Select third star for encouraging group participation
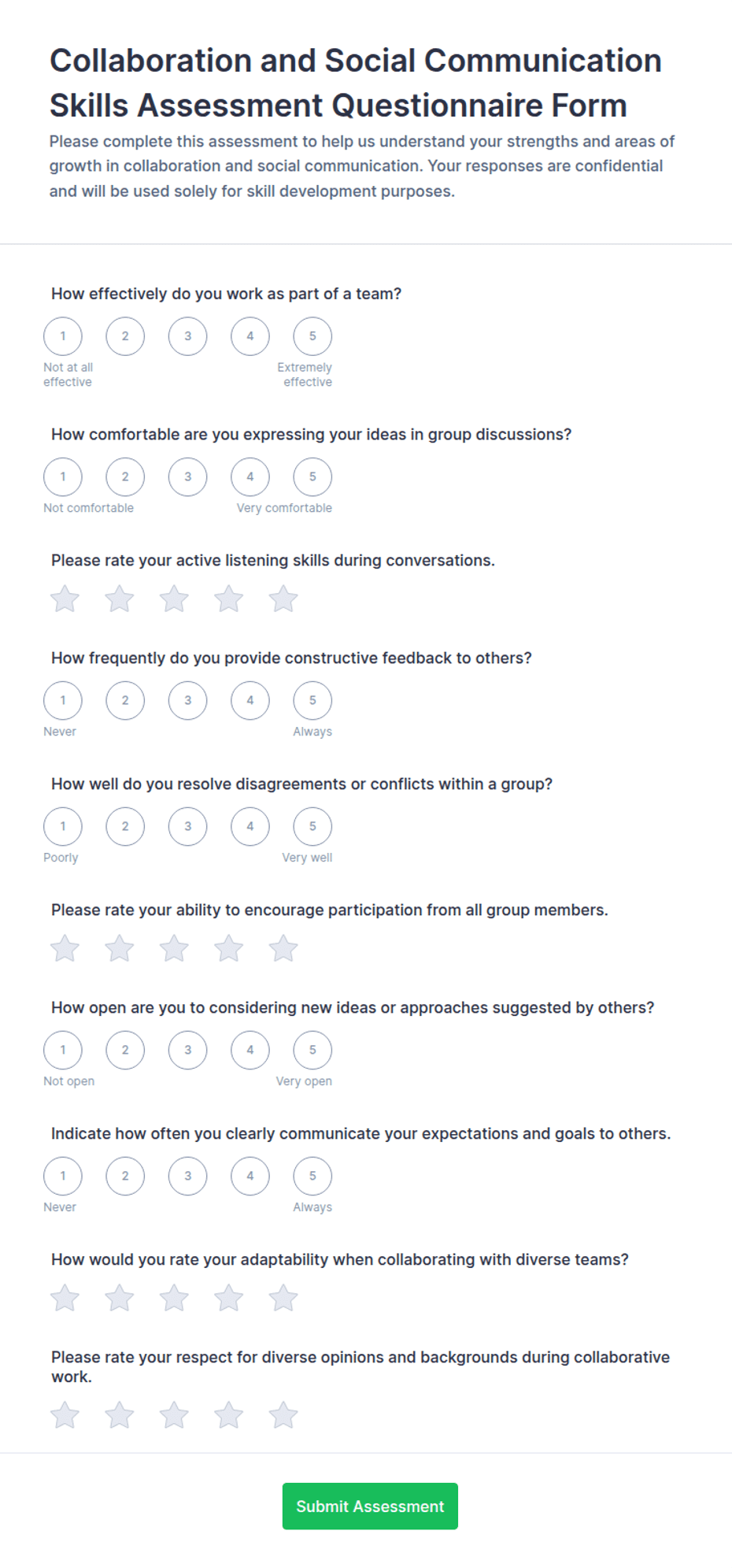 click(174, 948)
